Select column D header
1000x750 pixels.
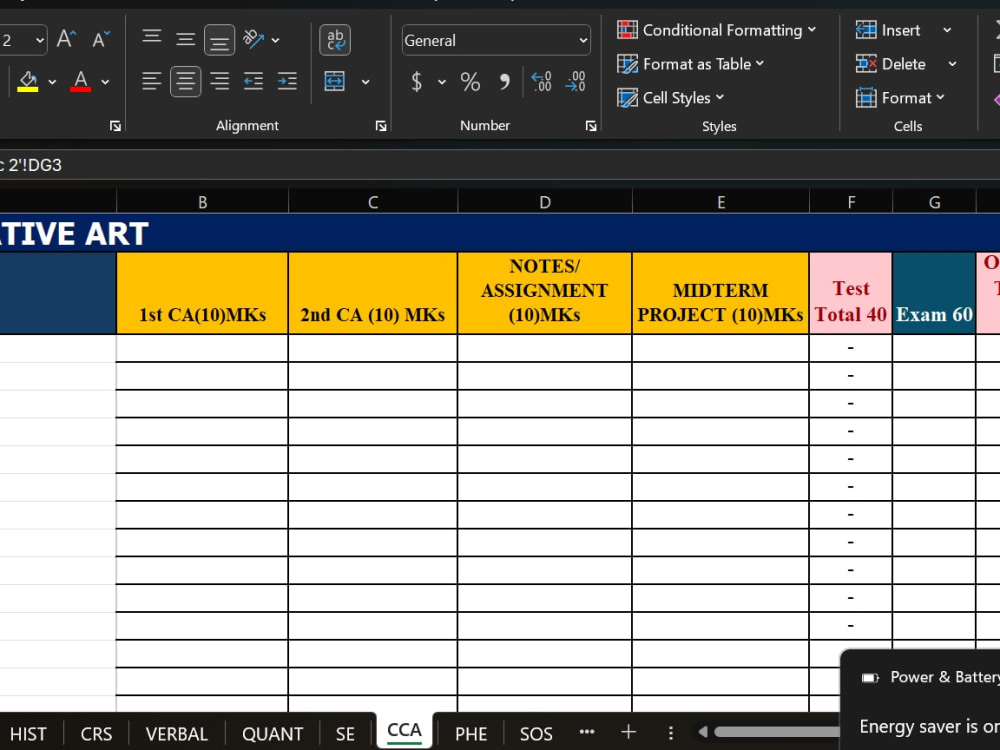click(545, 202)
